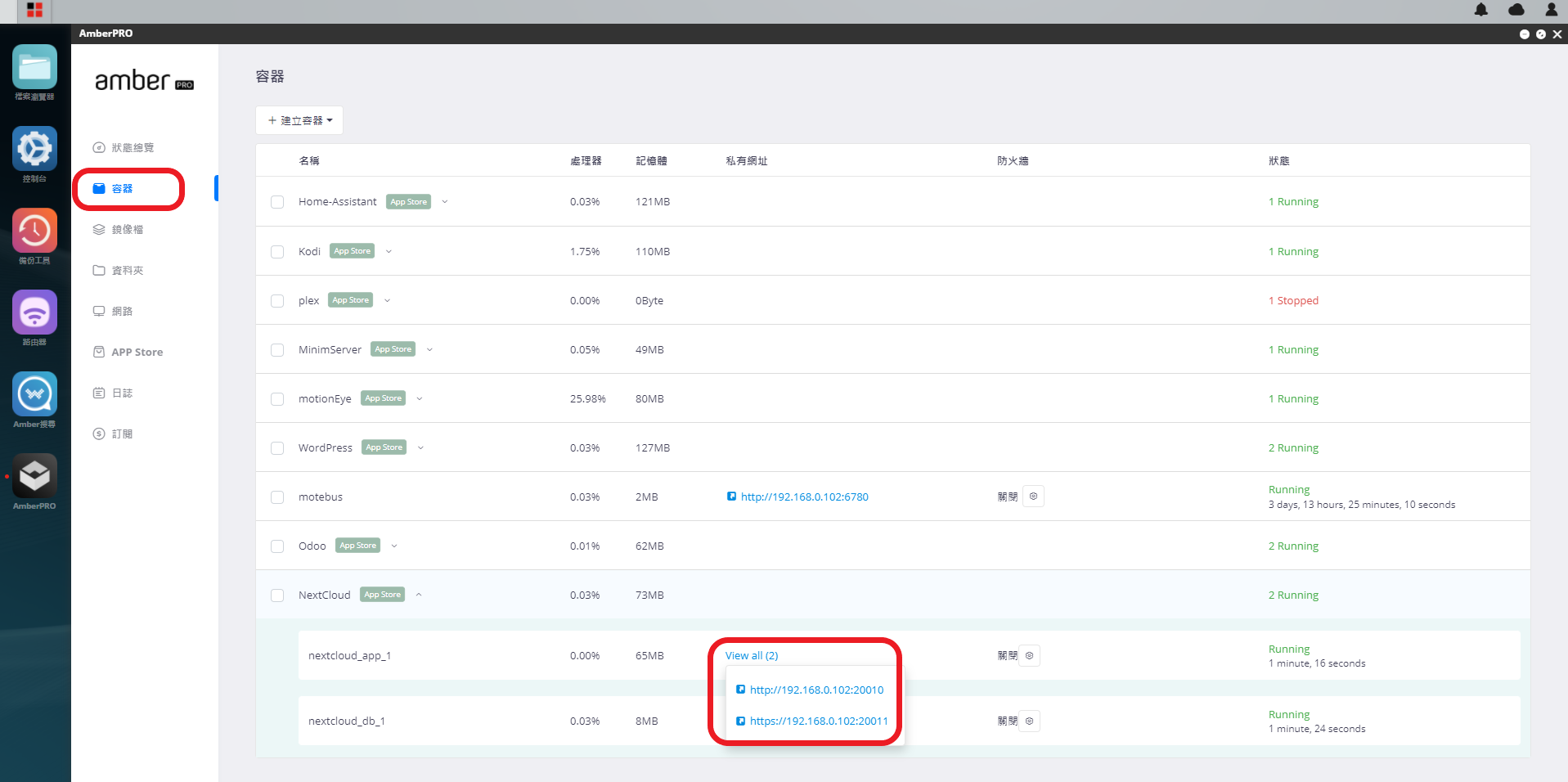
Task: Select the MinimServer checkbox
Action: (277, 350)
